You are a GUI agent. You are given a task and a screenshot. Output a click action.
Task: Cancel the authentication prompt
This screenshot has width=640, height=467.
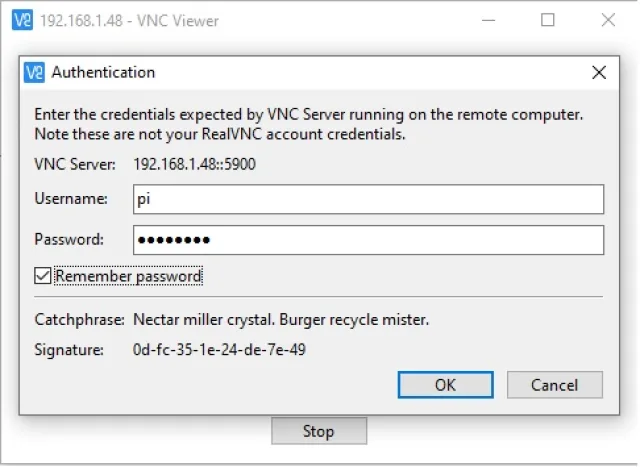[554, 385]
